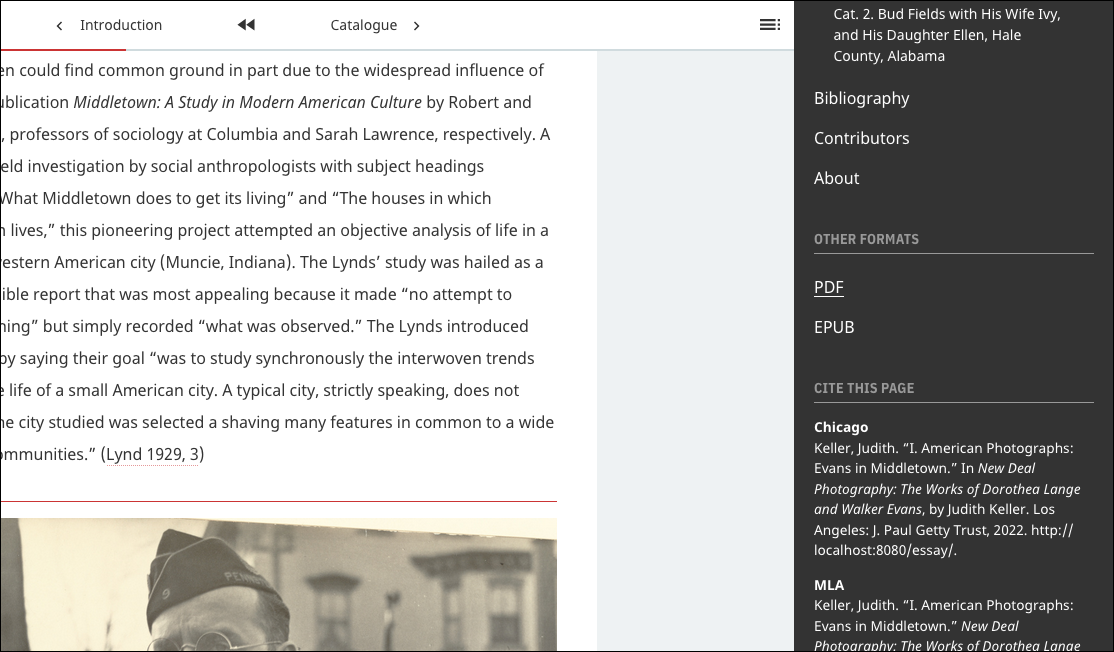The height and width of the screenshot is (652, 1114).
Task: Open the About page
Action: (x=836, y=178)
